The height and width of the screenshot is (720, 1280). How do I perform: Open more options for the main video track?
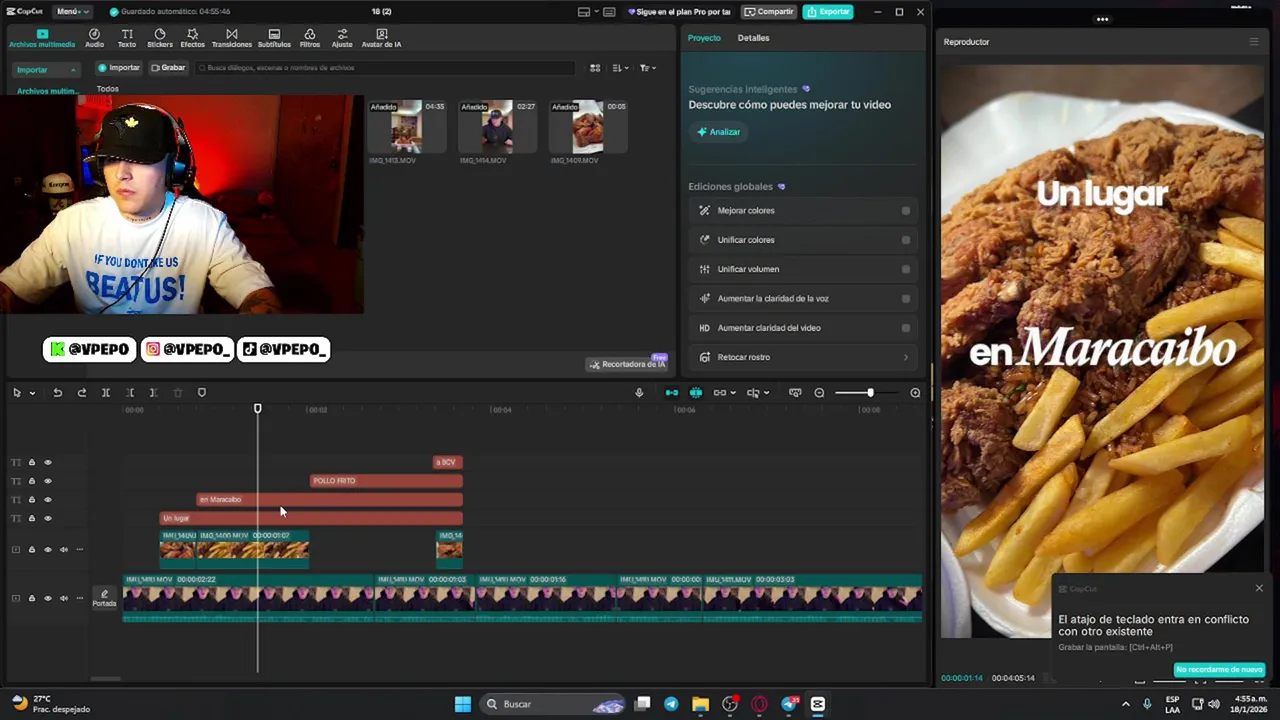tap(79, 598)
